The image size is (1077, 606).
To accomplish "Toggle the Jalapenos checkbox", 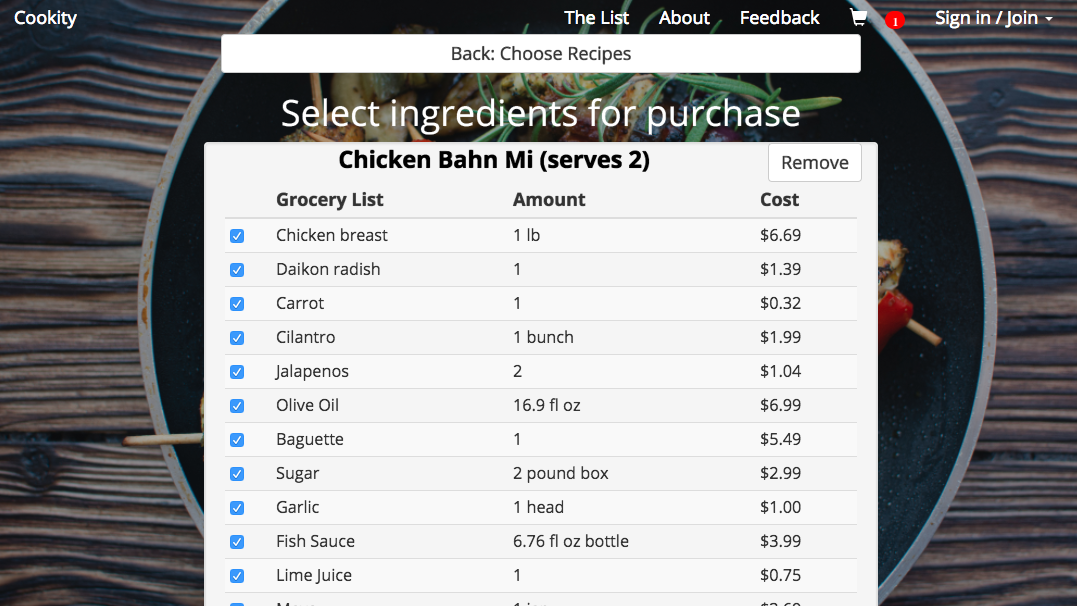I will click(x=237, y=372).
